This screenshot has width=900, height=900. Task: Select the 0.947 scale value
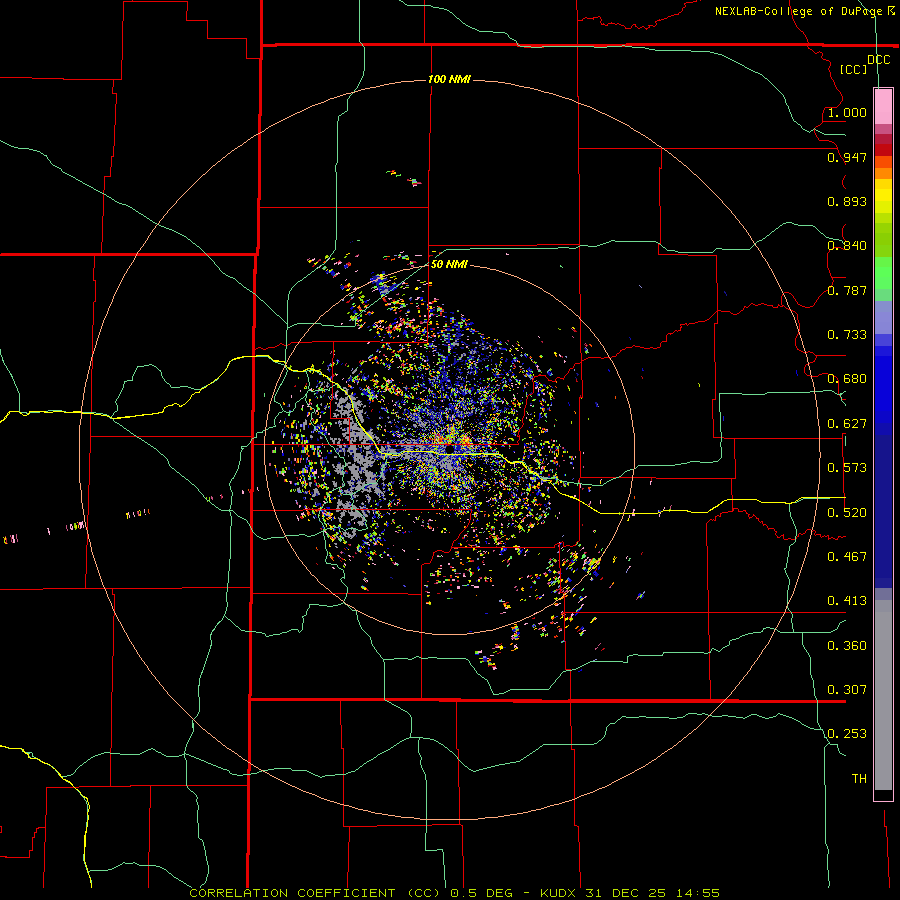[847, 157]
